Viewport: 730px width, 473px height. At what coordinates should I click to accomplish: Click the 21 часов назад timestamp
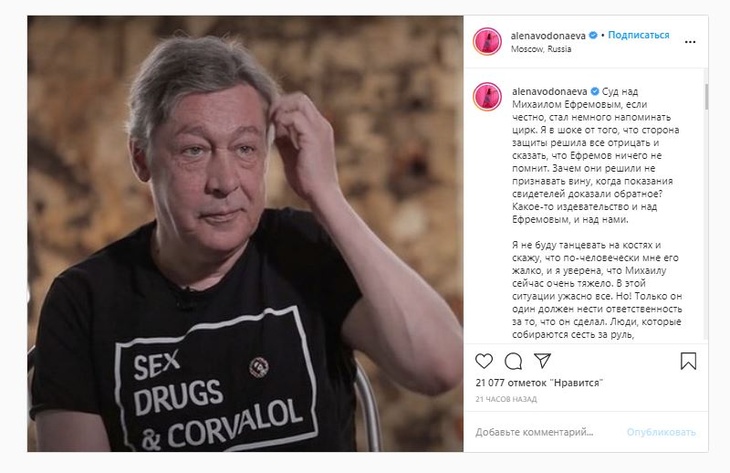coord(506,399)
